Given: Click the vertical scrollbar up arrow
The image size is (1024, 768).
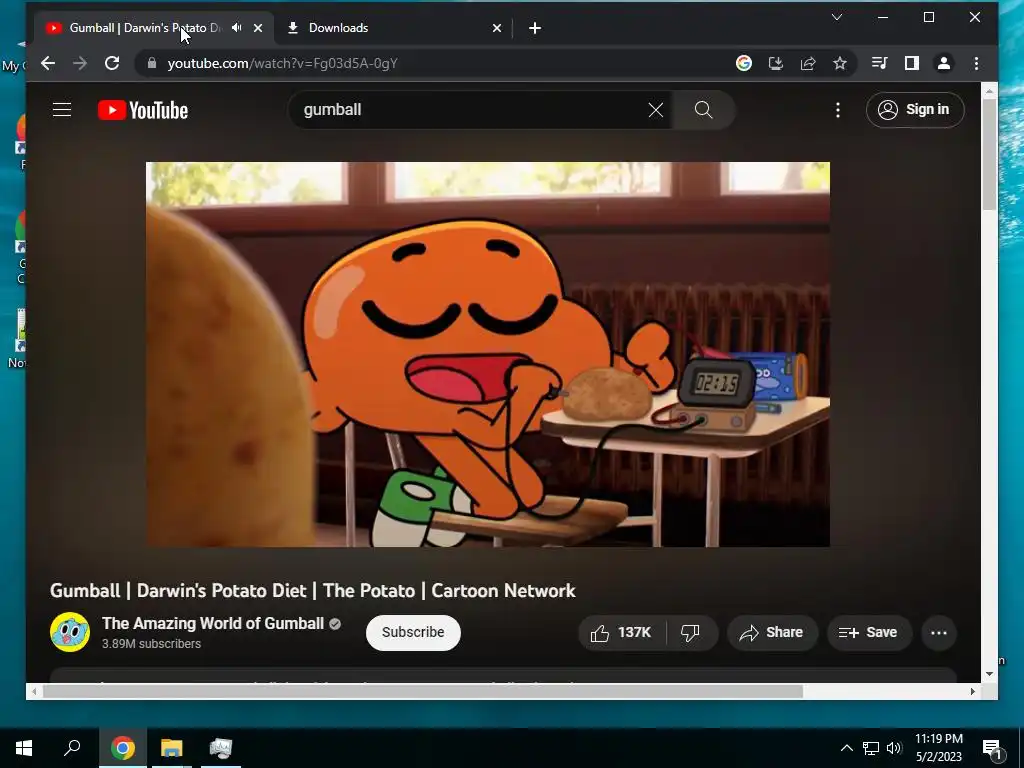Looking at the screenshot, I should click(989, 91).
